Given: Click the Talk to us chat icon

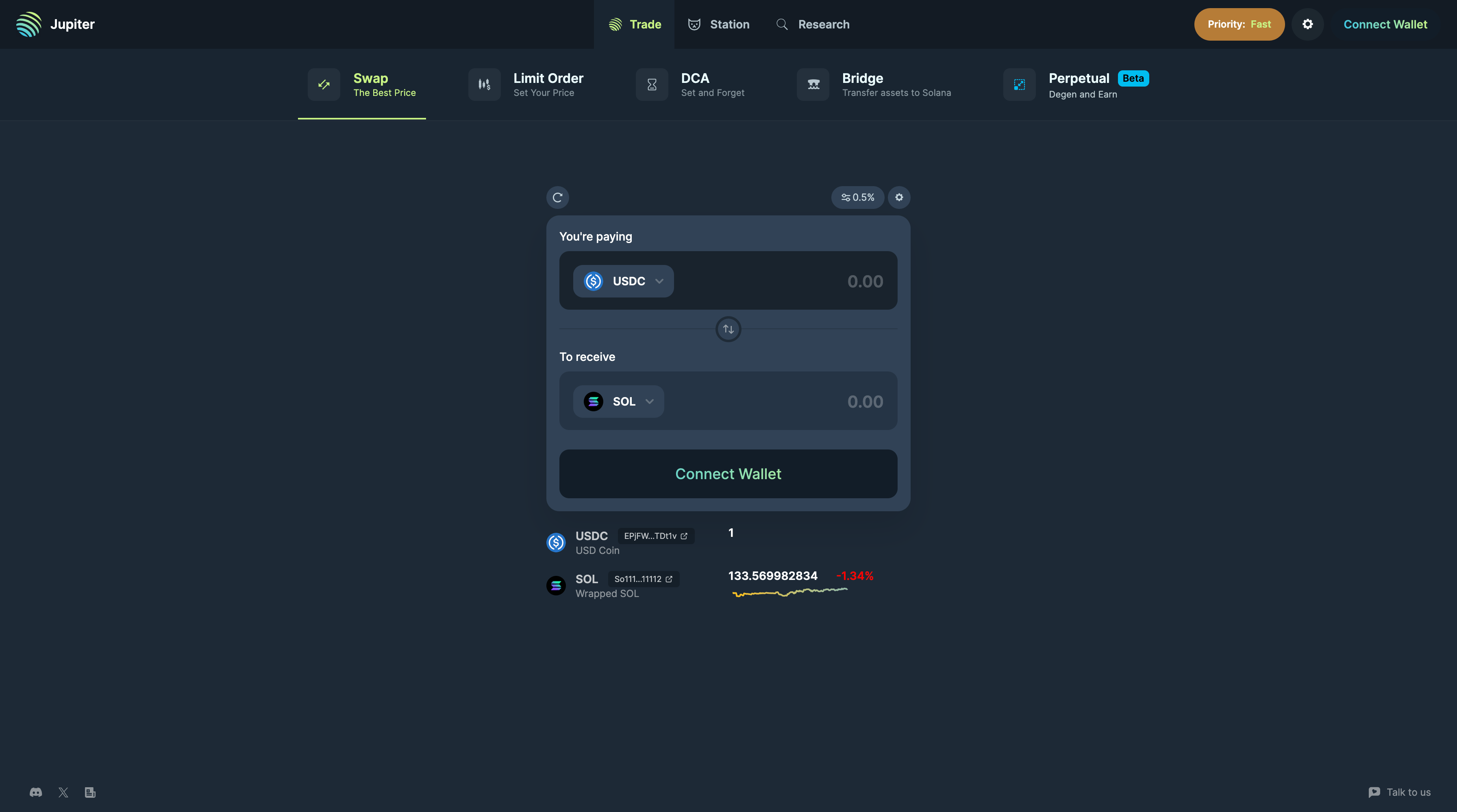Looking at the screenshot, I should click(1374, 792).
